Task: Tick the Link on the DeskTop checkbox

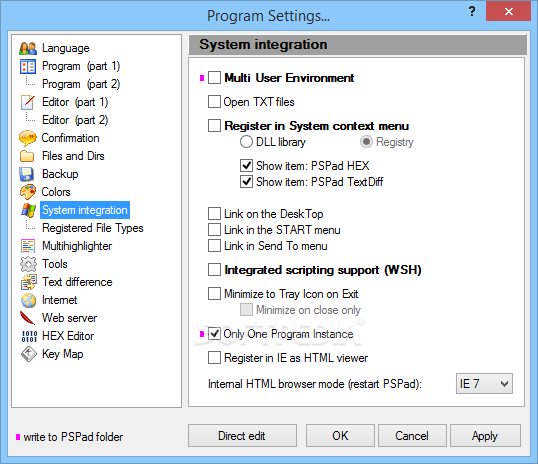Action: [x=214, y=213]
